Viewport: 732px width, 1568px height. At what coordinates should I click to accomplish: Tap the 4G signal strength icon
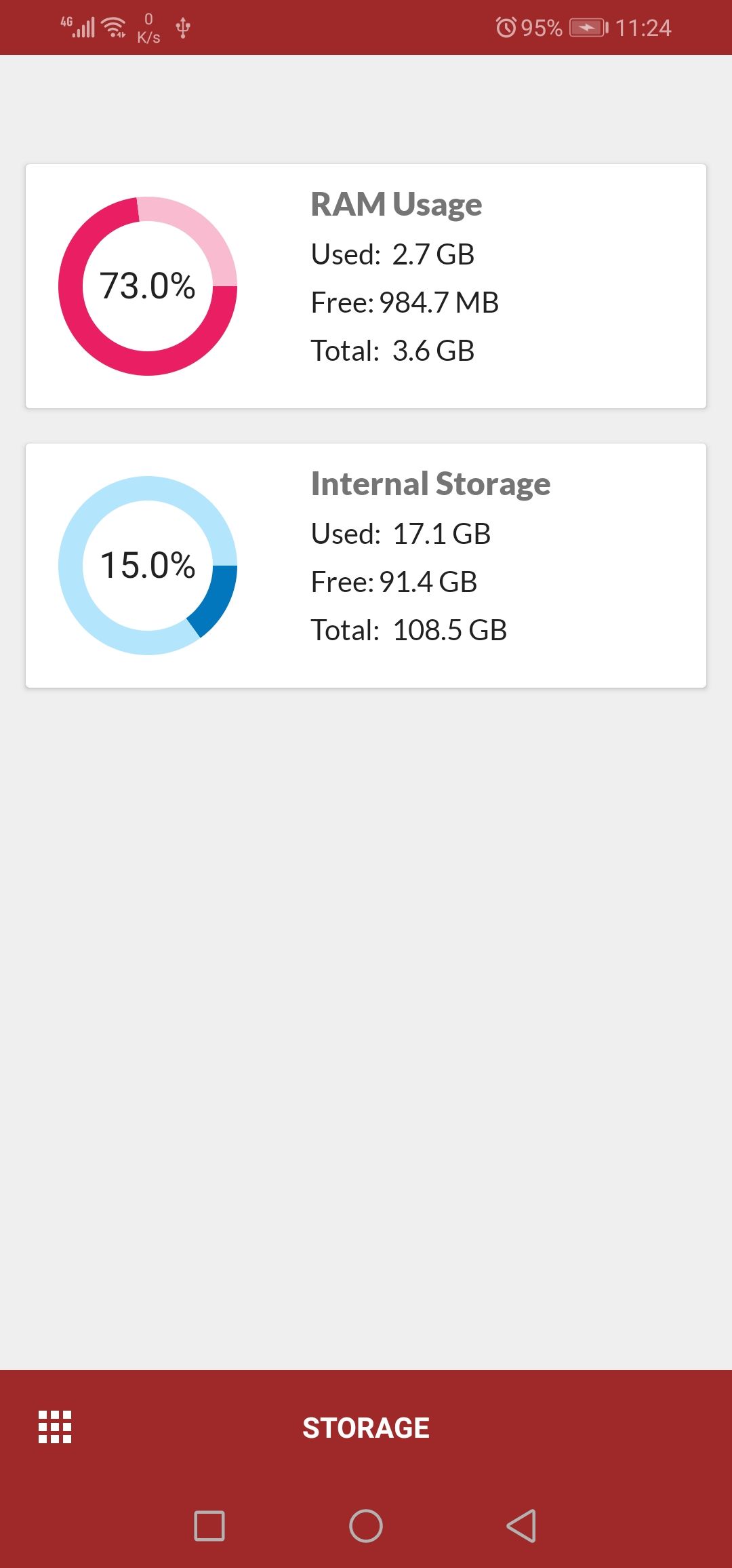tap(77, 27)
